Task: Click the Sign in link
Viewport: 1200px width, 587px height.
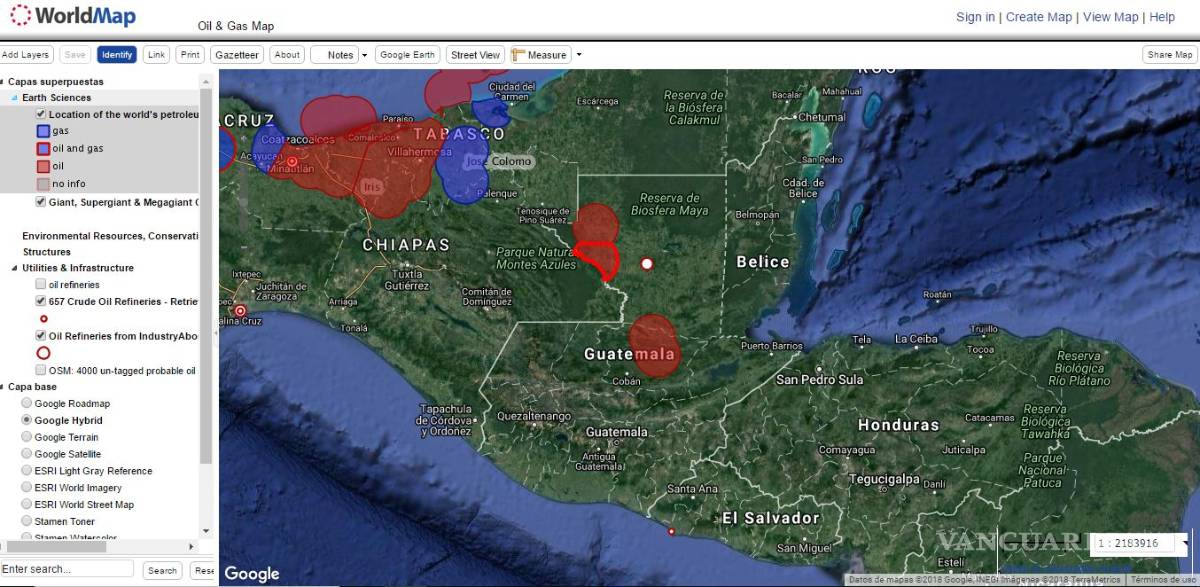Action: click(x=974, y=17)
